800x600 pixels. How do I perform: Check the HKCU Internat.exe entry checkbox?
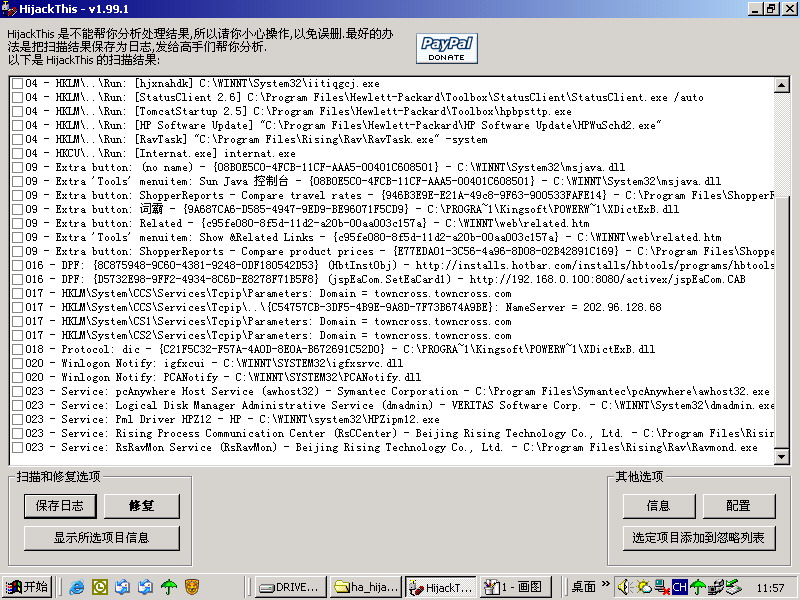[x=17, y=153]
